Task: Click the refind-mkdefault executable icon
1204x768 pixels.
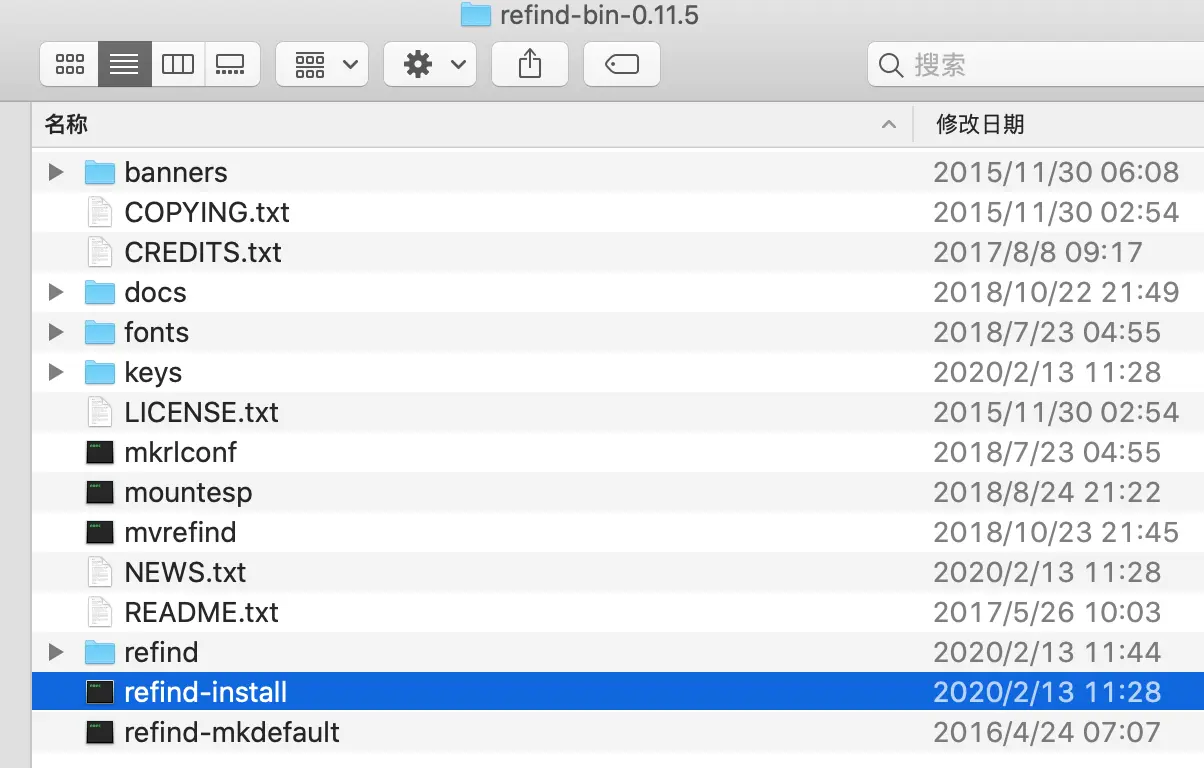Action: [100, 732]
